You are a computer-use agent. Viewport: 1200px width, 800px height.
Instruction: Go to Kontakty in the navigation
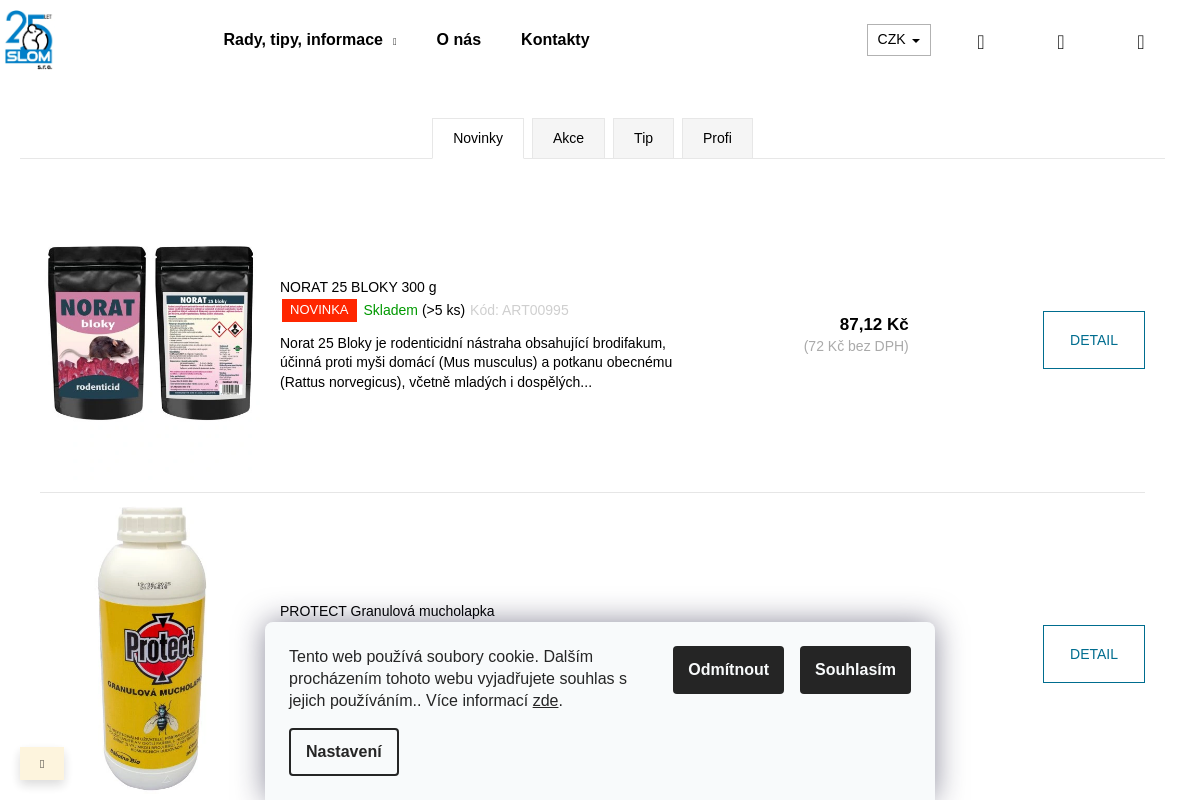coord(555,40)
